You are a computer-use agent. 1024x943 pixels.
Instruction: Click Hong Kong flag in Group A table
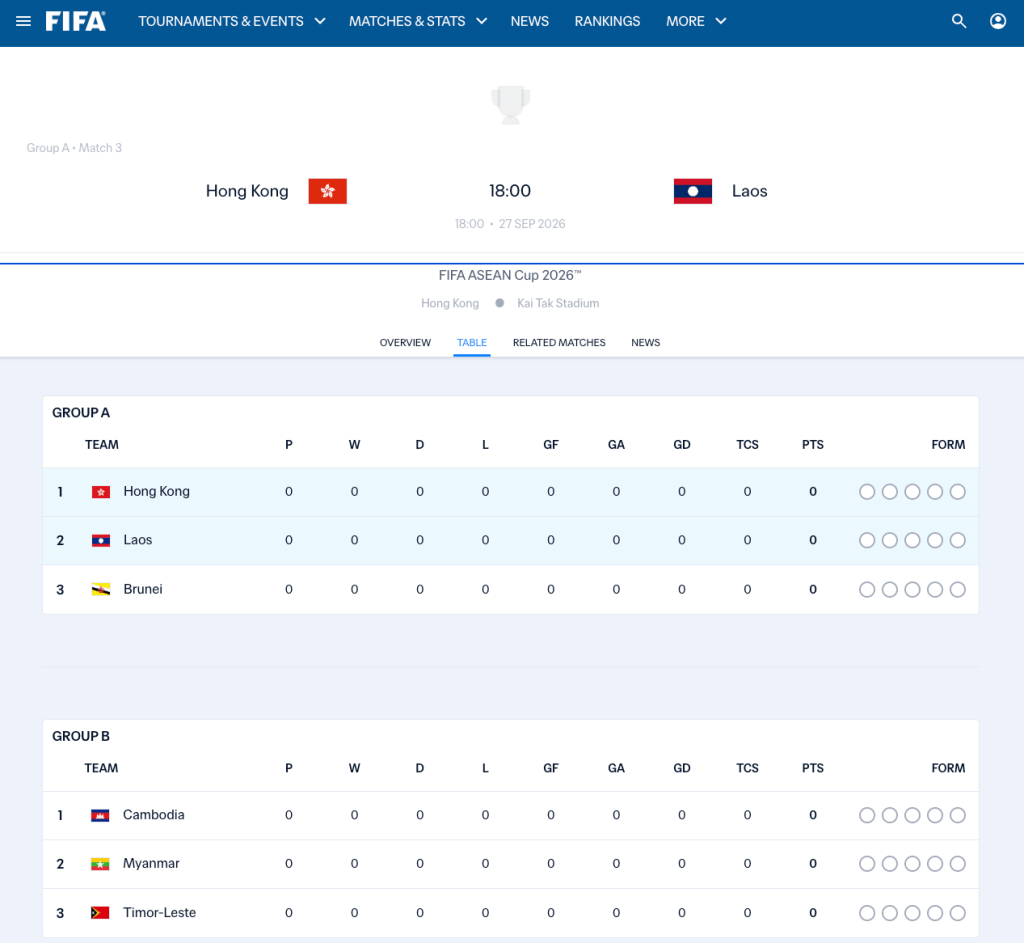click(x=101, y=492)
